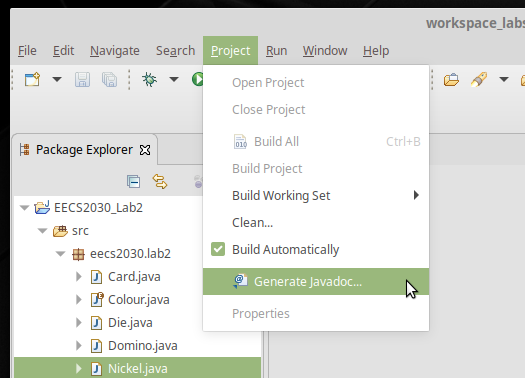Click the Card.java file icon
The image size is (525, 378).
pyautogui.click(x=96, y=277)
